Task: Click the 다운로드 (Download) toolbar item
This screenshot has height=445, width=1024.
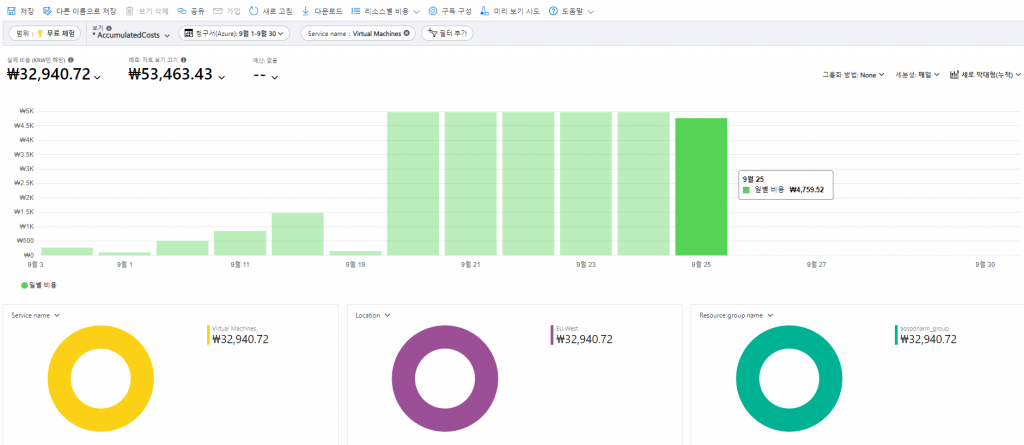Action: click(x=322, y=11)
